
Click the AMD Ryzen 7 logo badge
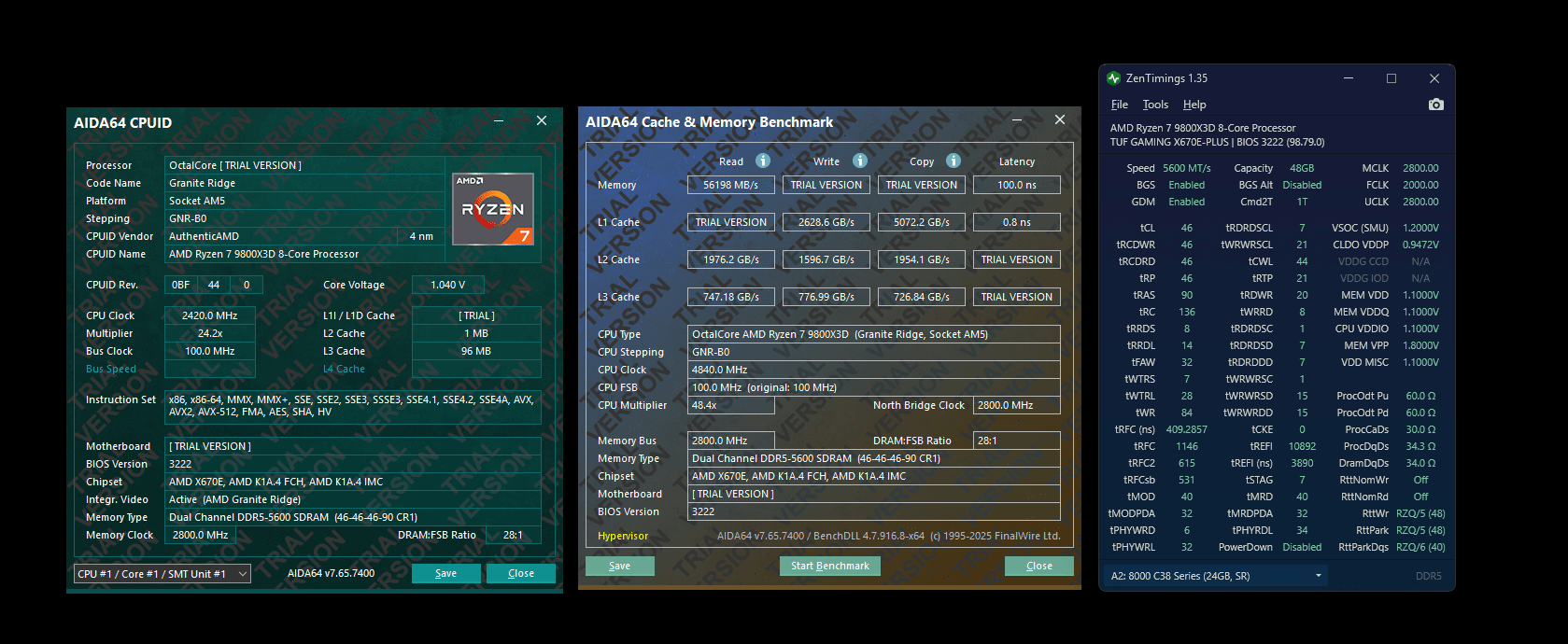[x=493, y=209]
